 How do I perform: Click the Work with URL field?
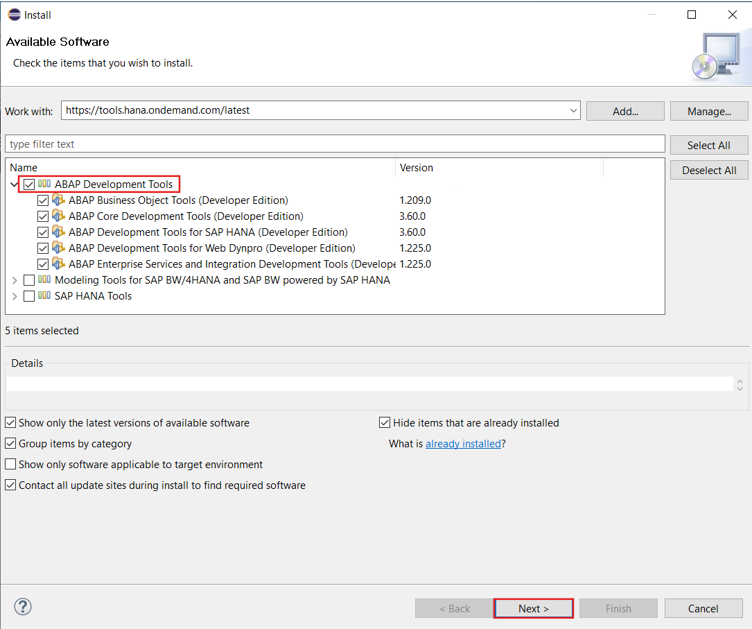320,110
